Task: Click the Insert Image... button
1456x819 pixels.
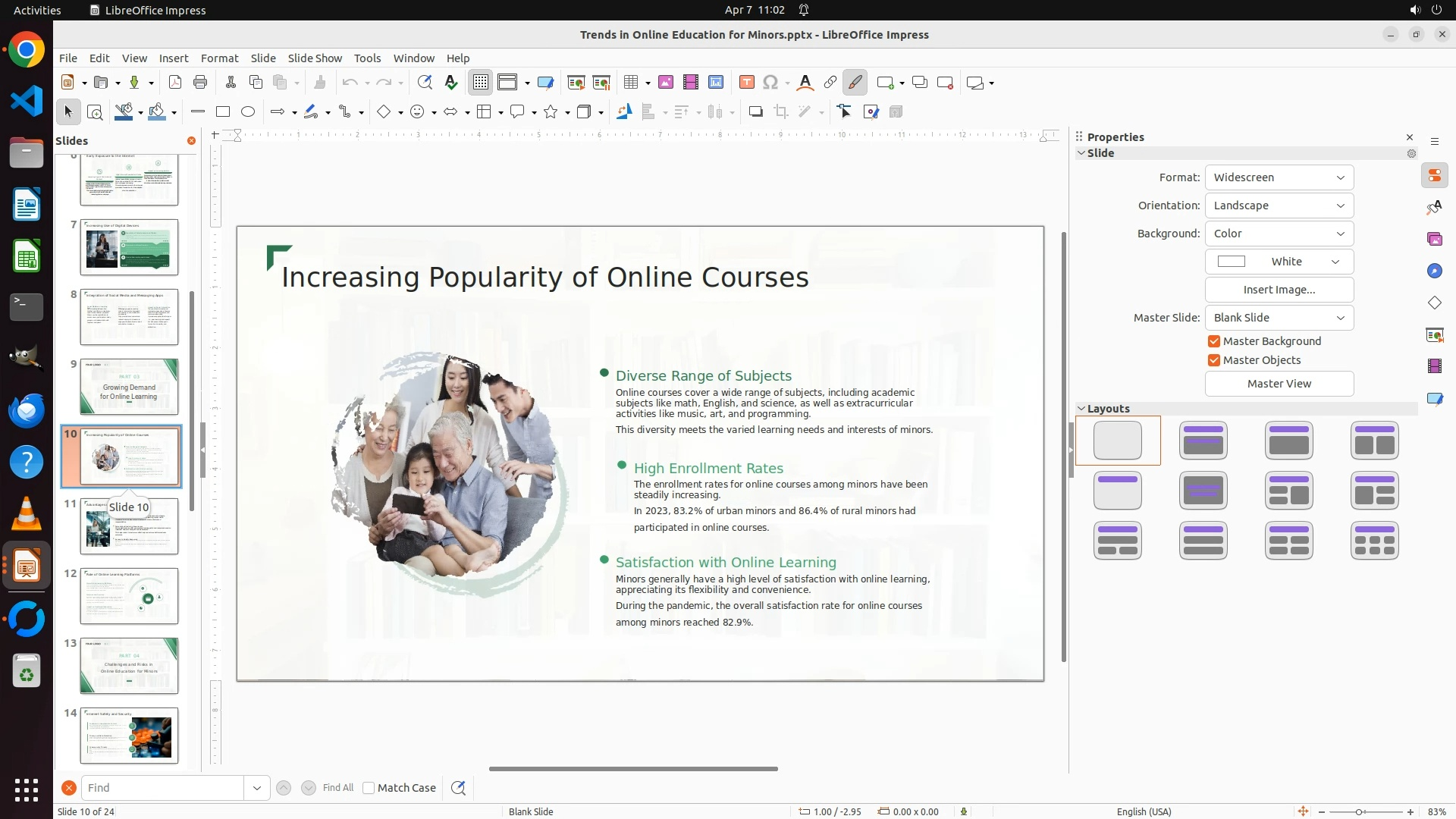Action: (x=1279, y=290)
